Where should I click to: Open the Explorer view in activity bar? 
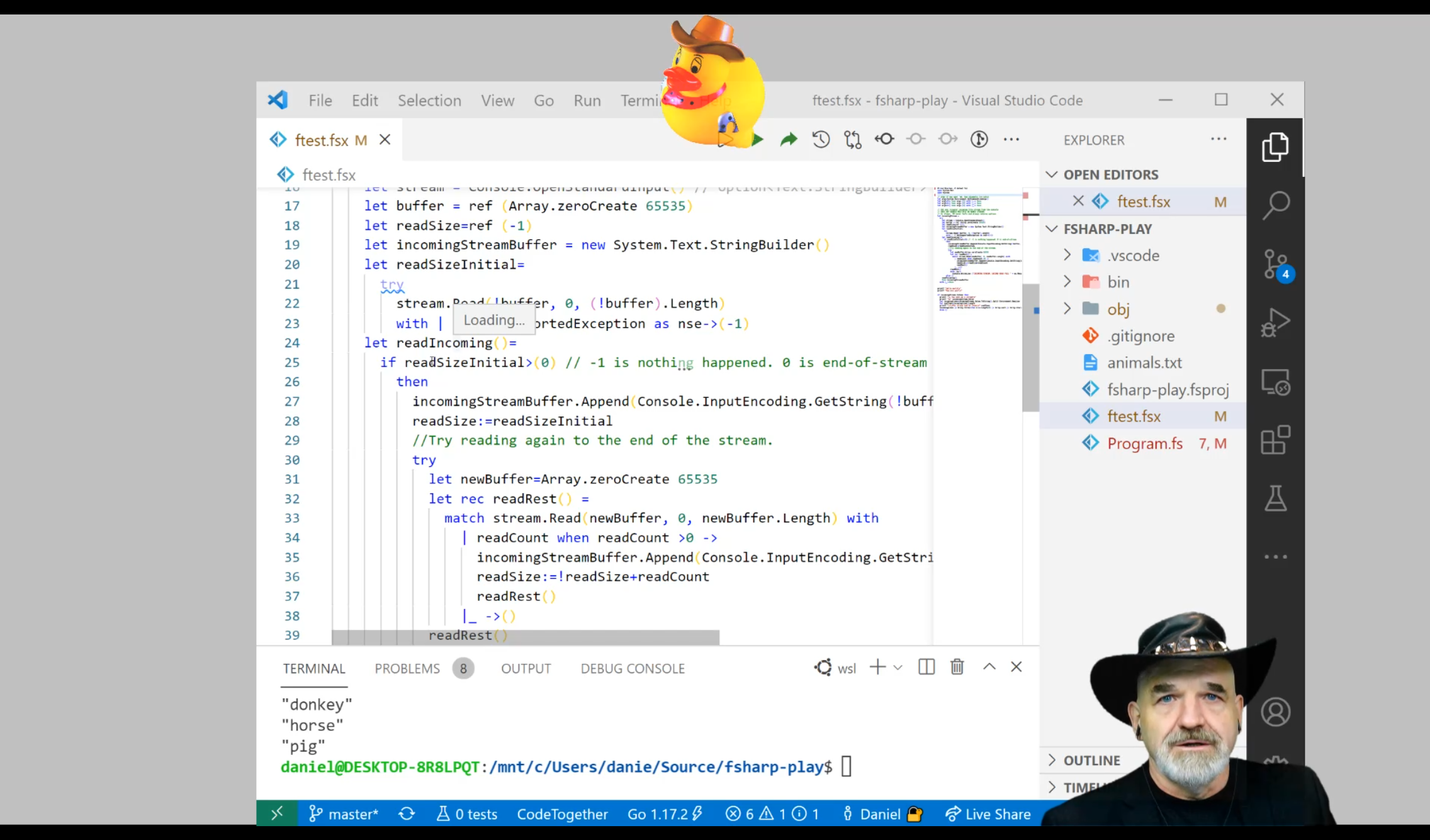(x=1275, y=147)
